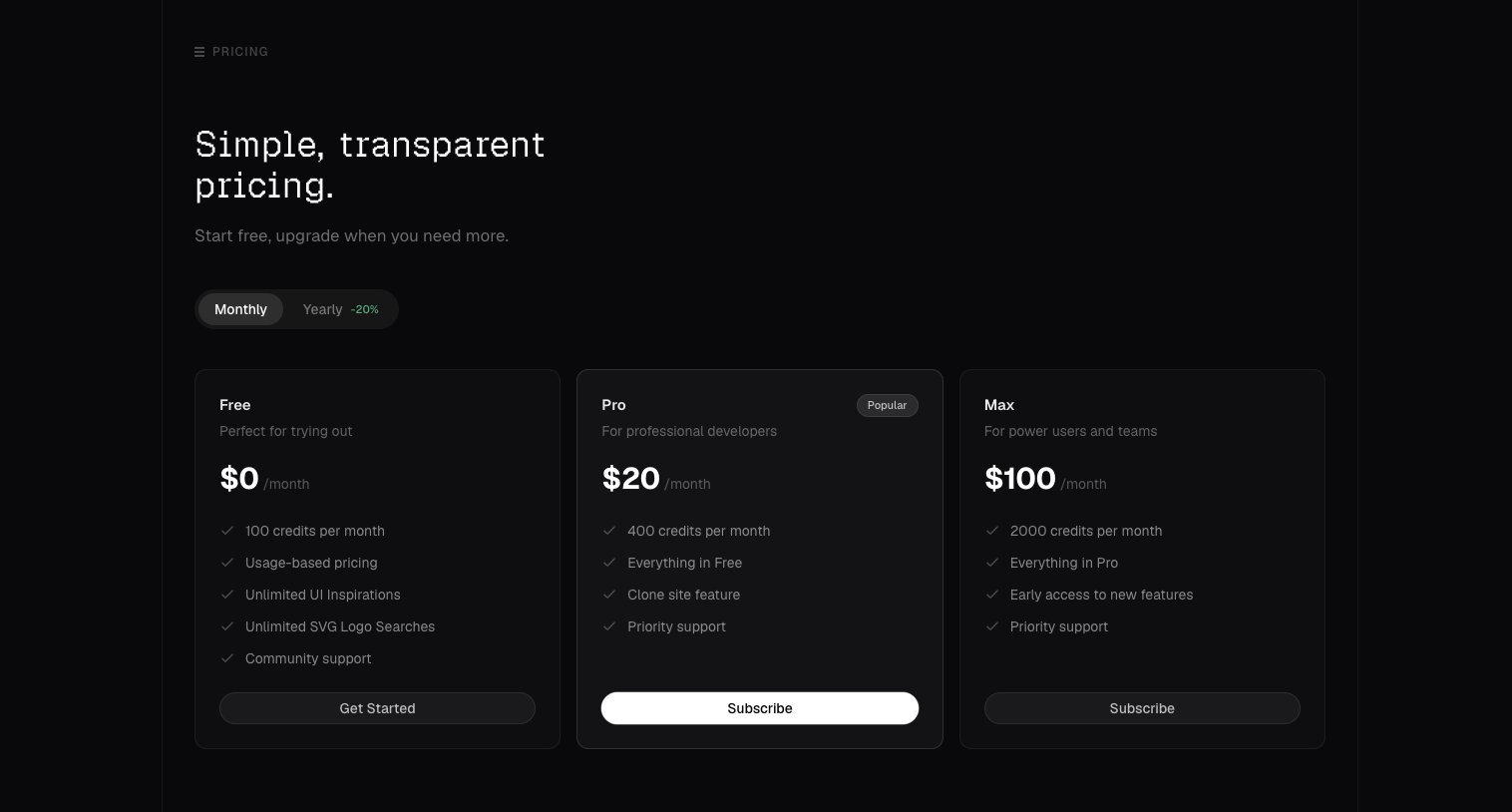Click the checkmark beside Unlimited SVG Logo Searches

[227, 626]
